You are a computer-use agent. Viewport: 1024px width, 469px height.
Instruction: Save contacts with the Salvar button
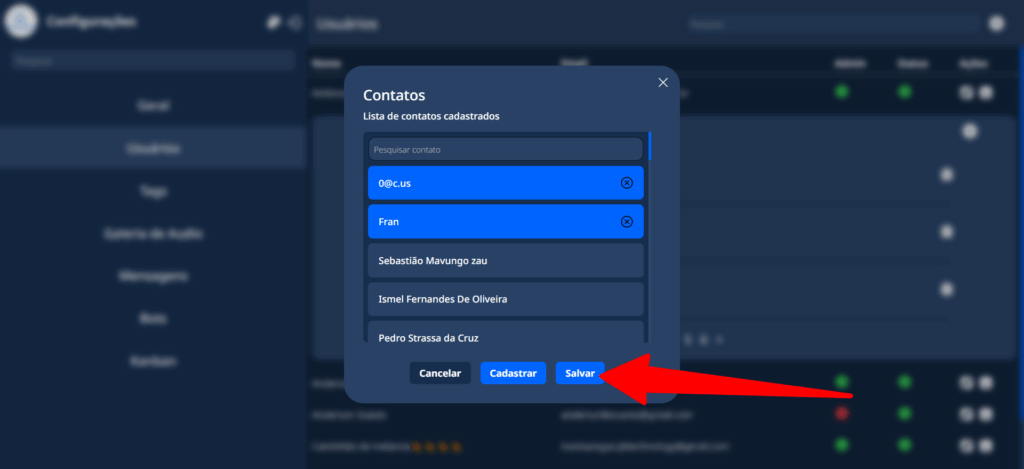point(580,373)
